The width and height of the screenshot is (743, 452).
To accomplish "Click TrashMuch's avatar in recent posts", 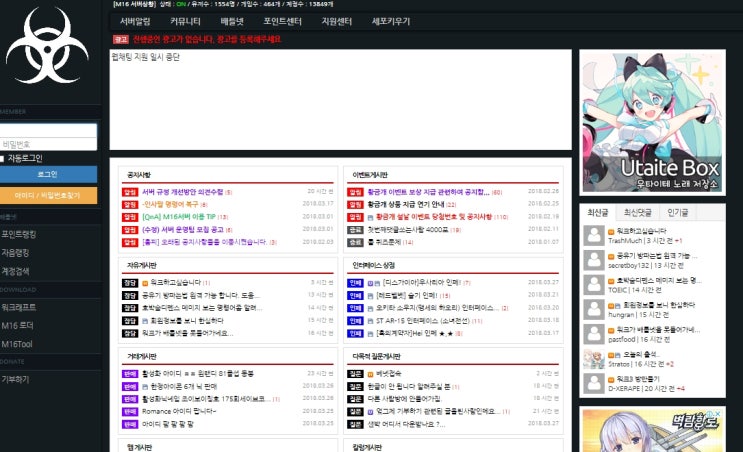I will pyautogui.click(x=594, y=235).
